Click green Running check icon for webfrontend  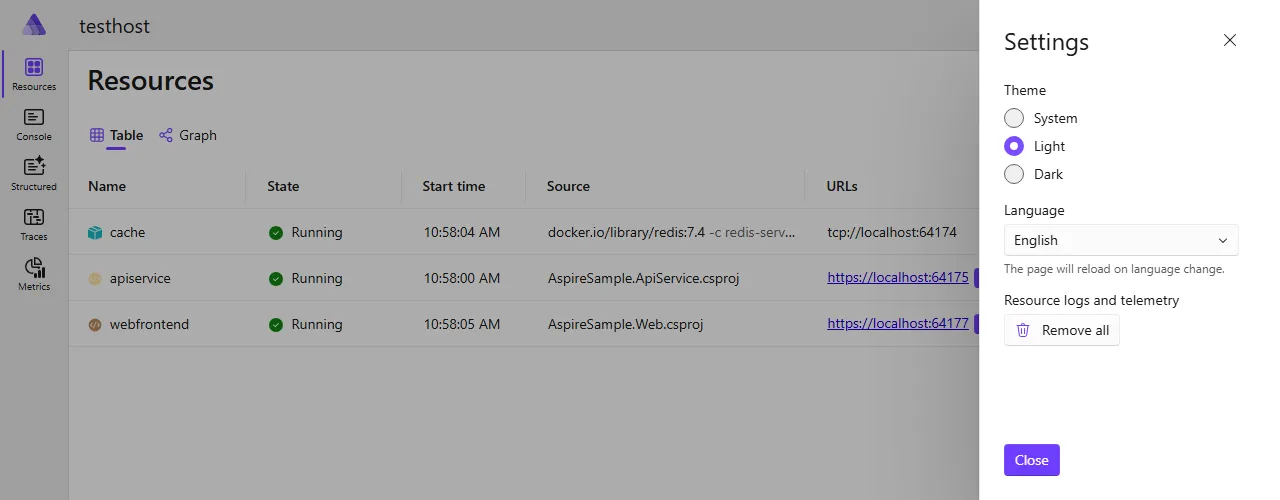coord(276,325)
